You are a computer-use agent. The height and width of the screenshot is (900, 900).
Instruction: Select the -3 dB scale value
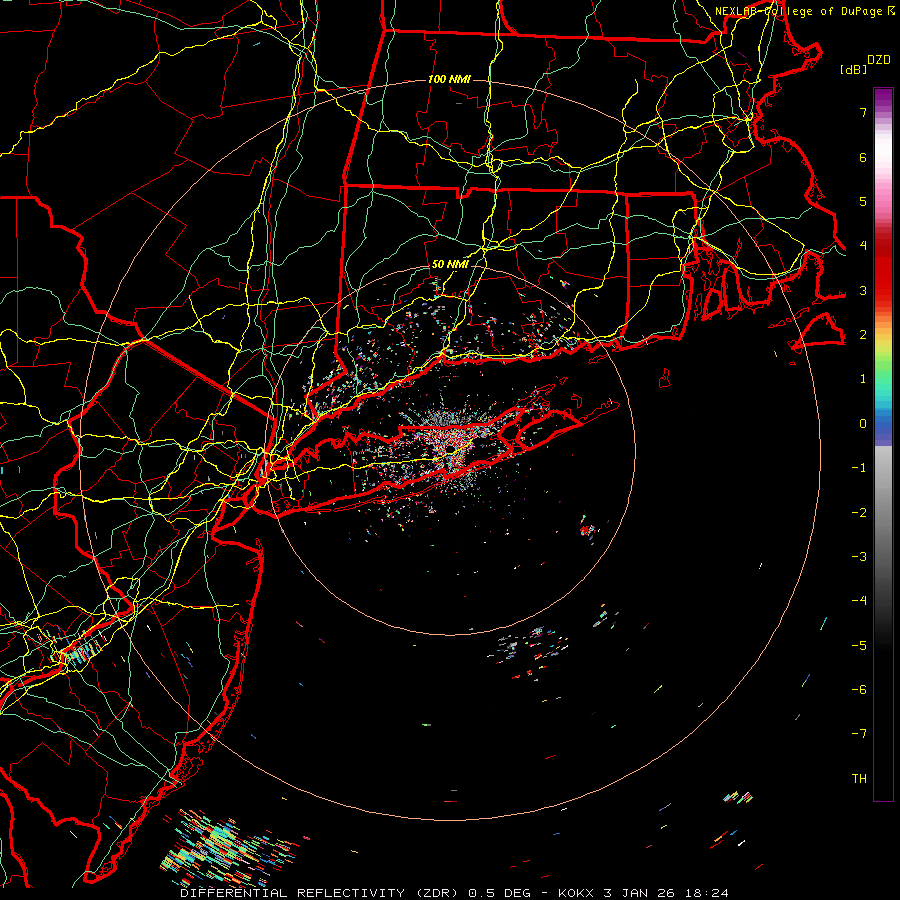[x=859, y=557]
